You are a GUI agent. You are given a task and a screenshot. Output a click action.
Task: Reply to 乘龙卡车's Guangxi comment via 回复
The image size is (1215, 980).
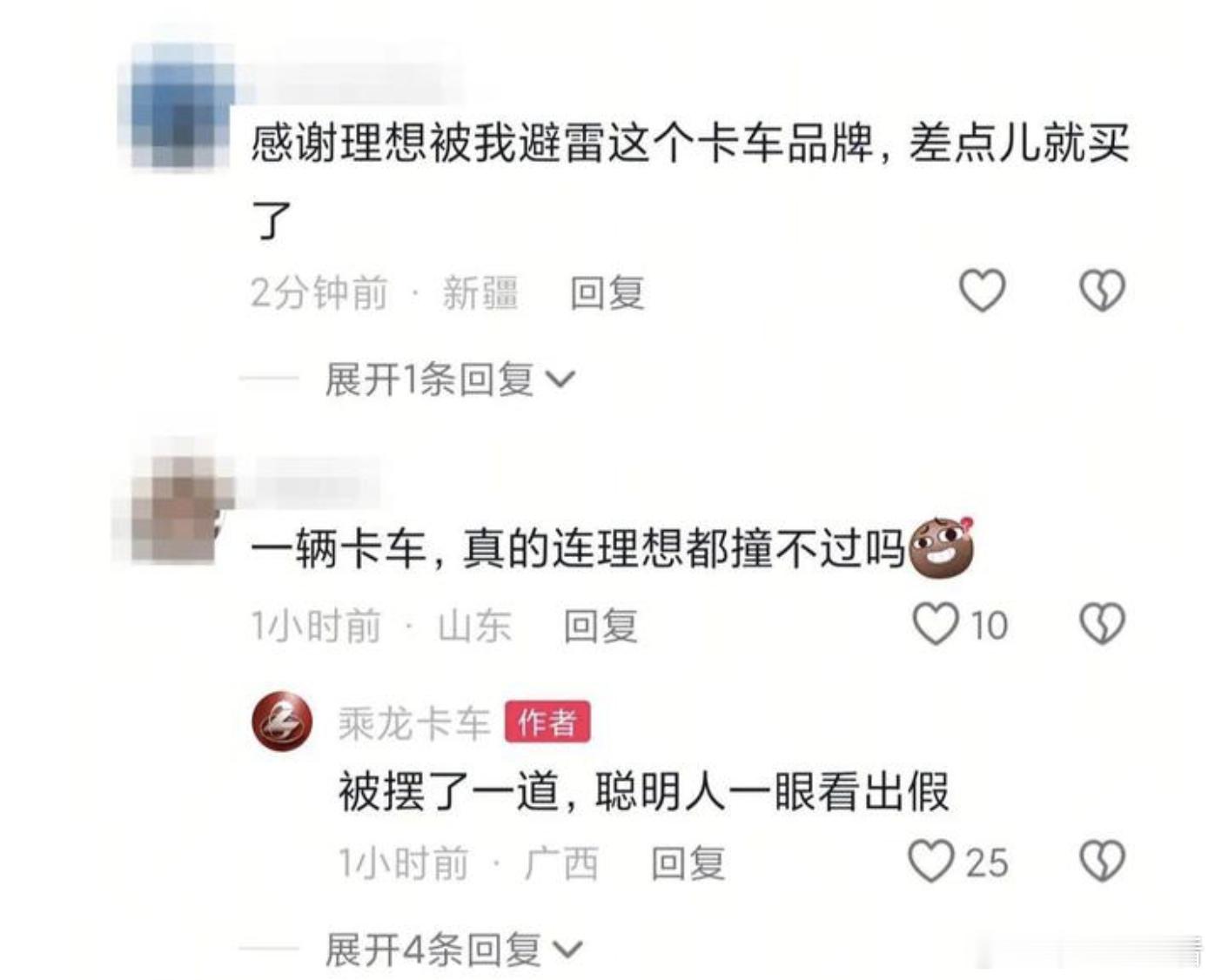click(688, 863)
